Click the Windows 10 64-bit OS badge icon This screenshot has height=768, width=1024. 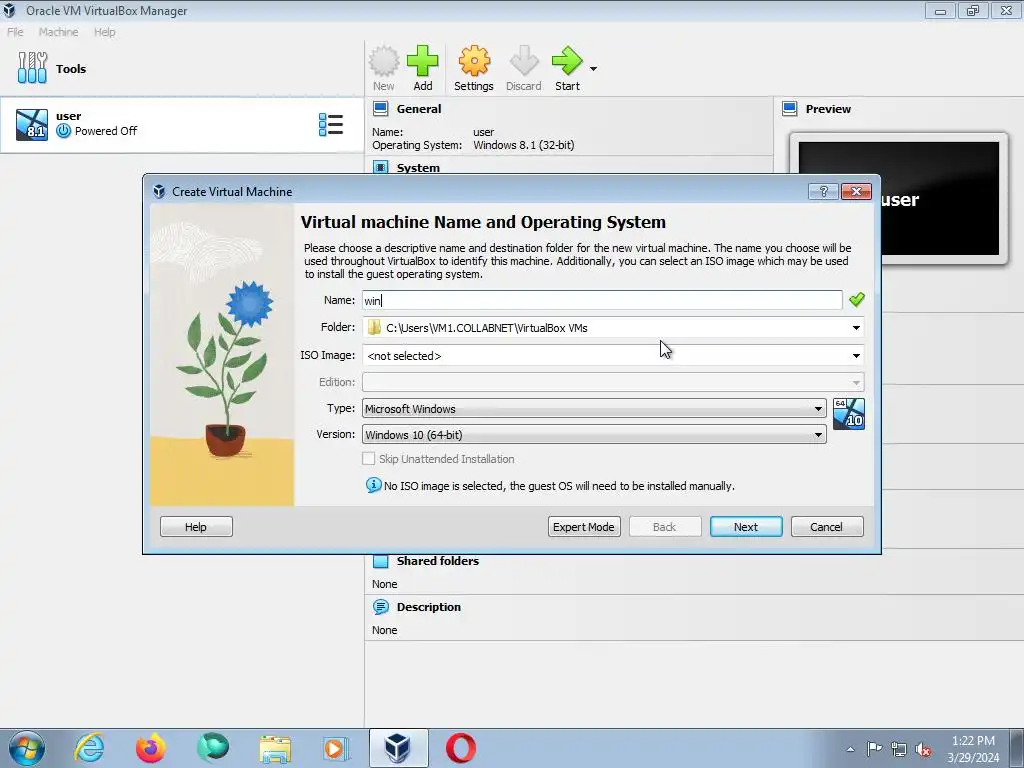pyautogui.click(x=849, y=414)
